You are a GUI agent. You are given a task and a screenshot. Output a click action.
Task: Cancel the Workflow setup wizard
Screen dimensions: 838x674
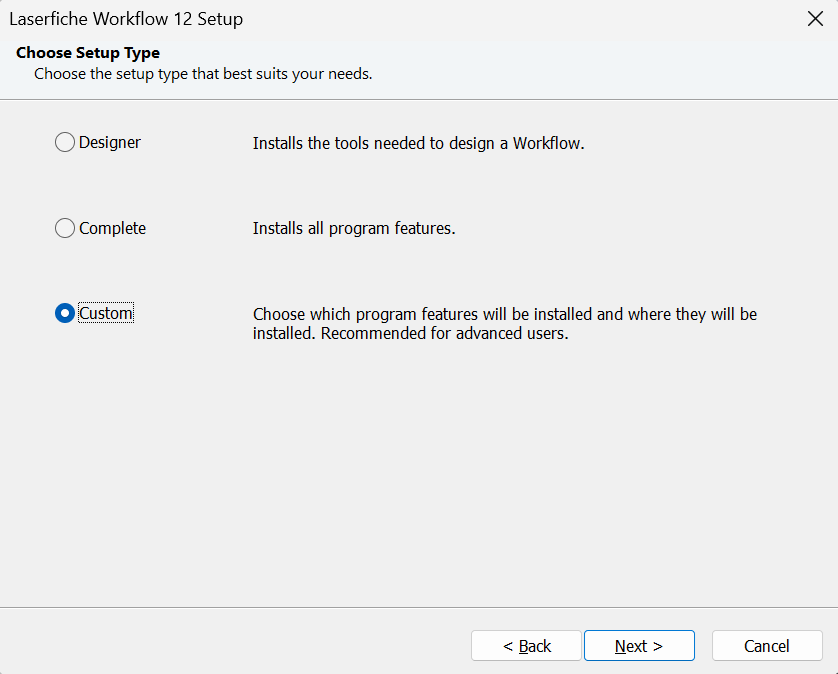click(767, 646)
